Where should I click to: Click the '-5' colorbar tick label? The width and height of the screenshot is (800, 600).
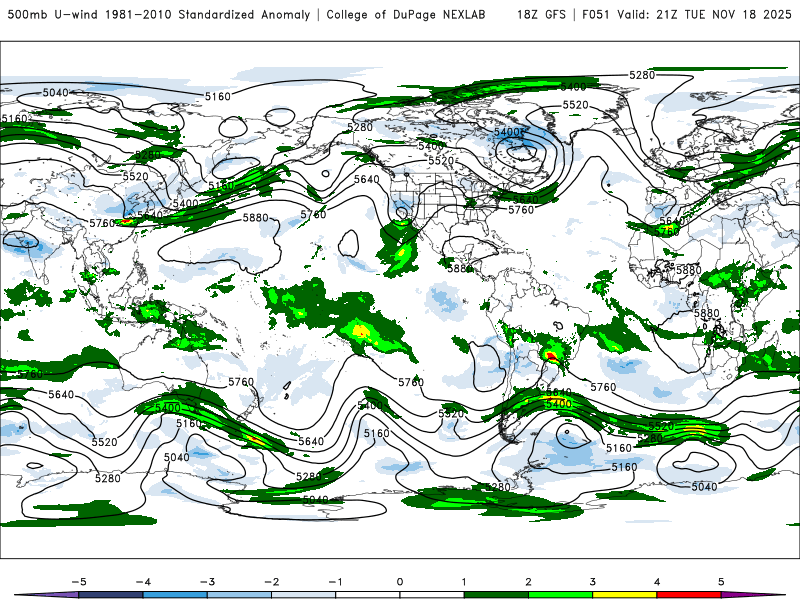click(x=79, y=582)
